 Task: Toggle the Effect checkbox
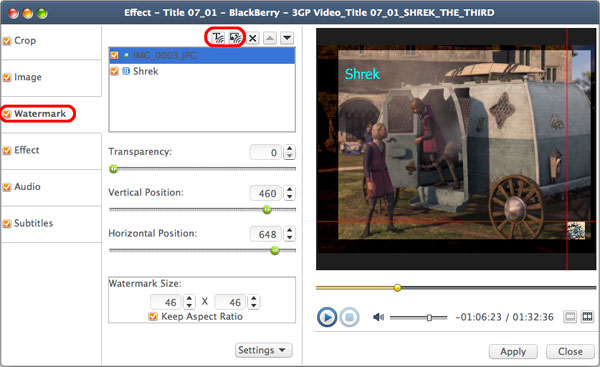[7, 150]
